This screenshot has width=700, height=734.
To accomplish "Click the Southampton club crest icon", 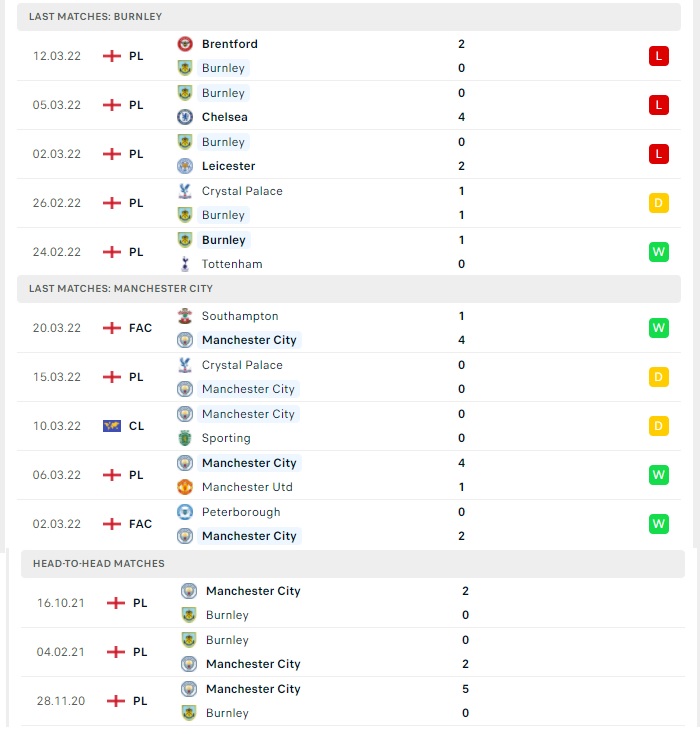I will pos(185,316).
